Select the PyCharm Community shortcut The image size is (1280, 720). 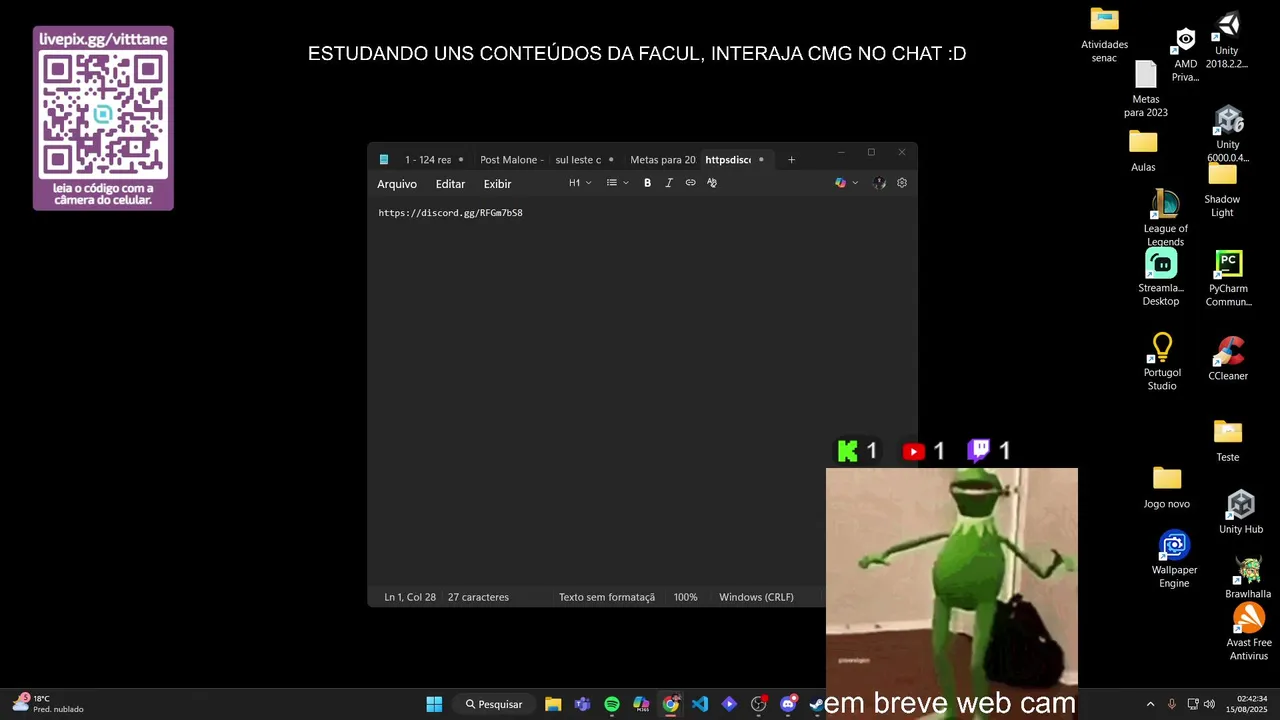click(1228, 279)
